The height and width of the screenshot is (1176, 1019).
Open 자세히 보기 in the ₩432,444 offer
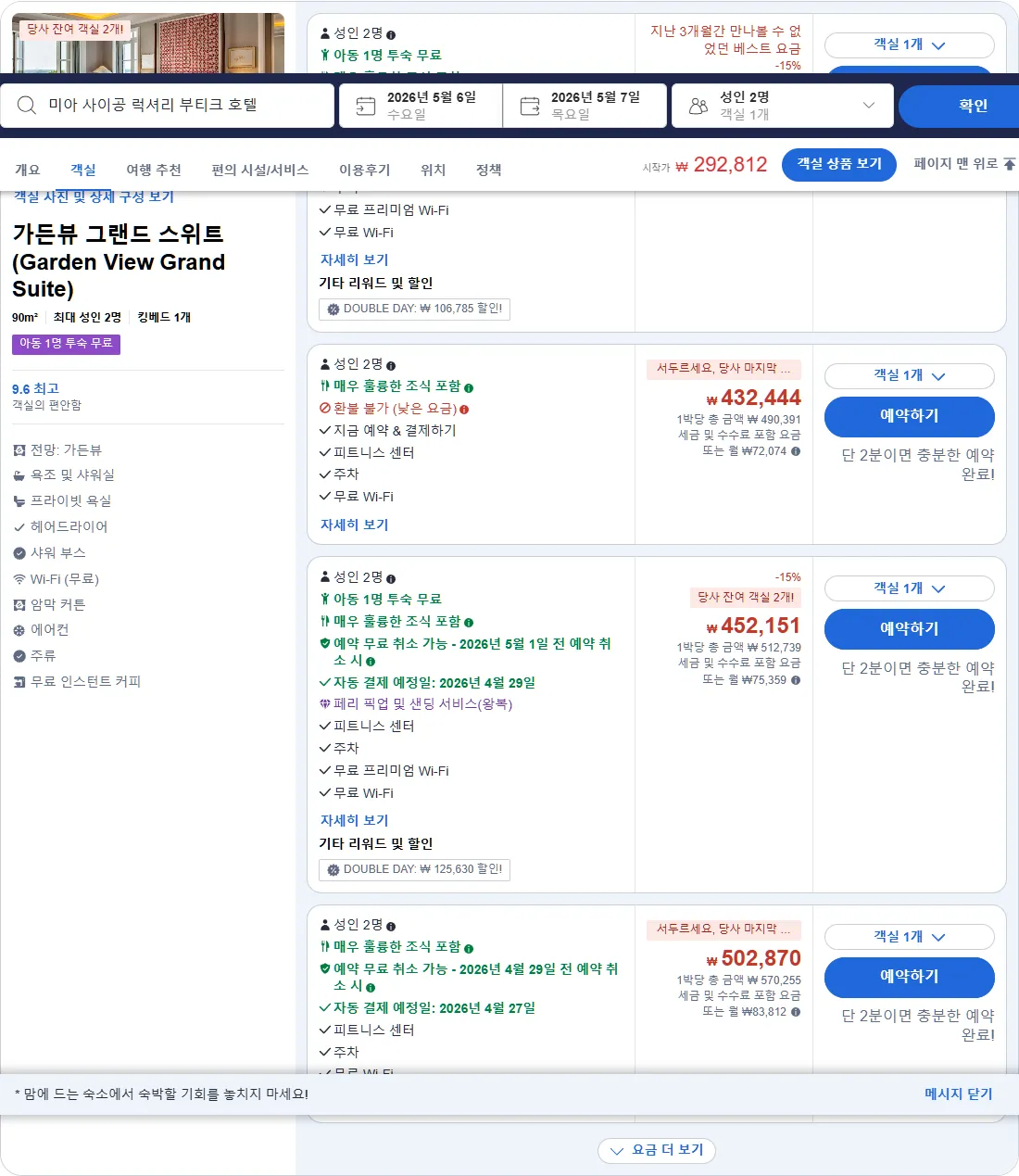tap(355, 525)
